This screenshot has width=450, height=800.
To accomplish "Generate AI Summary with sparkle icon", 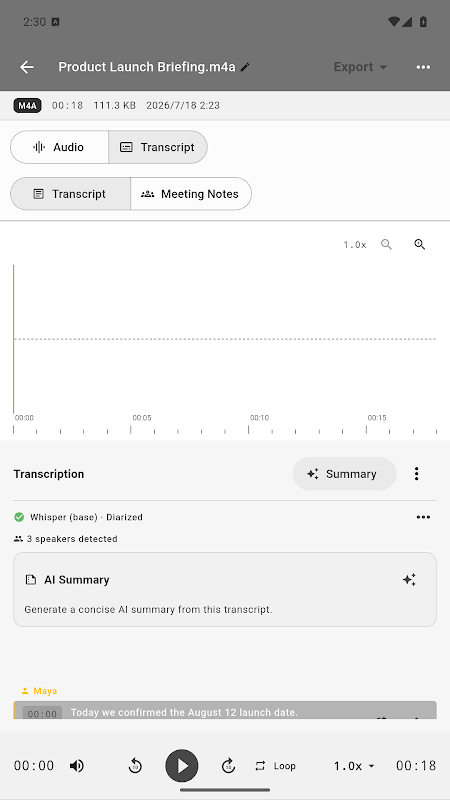I will coord(409,580).
